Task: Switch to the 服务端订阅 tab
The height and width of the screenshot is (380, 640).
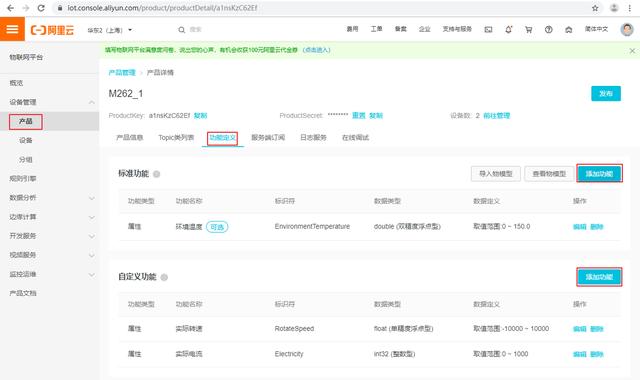Action: click(268, 138)
